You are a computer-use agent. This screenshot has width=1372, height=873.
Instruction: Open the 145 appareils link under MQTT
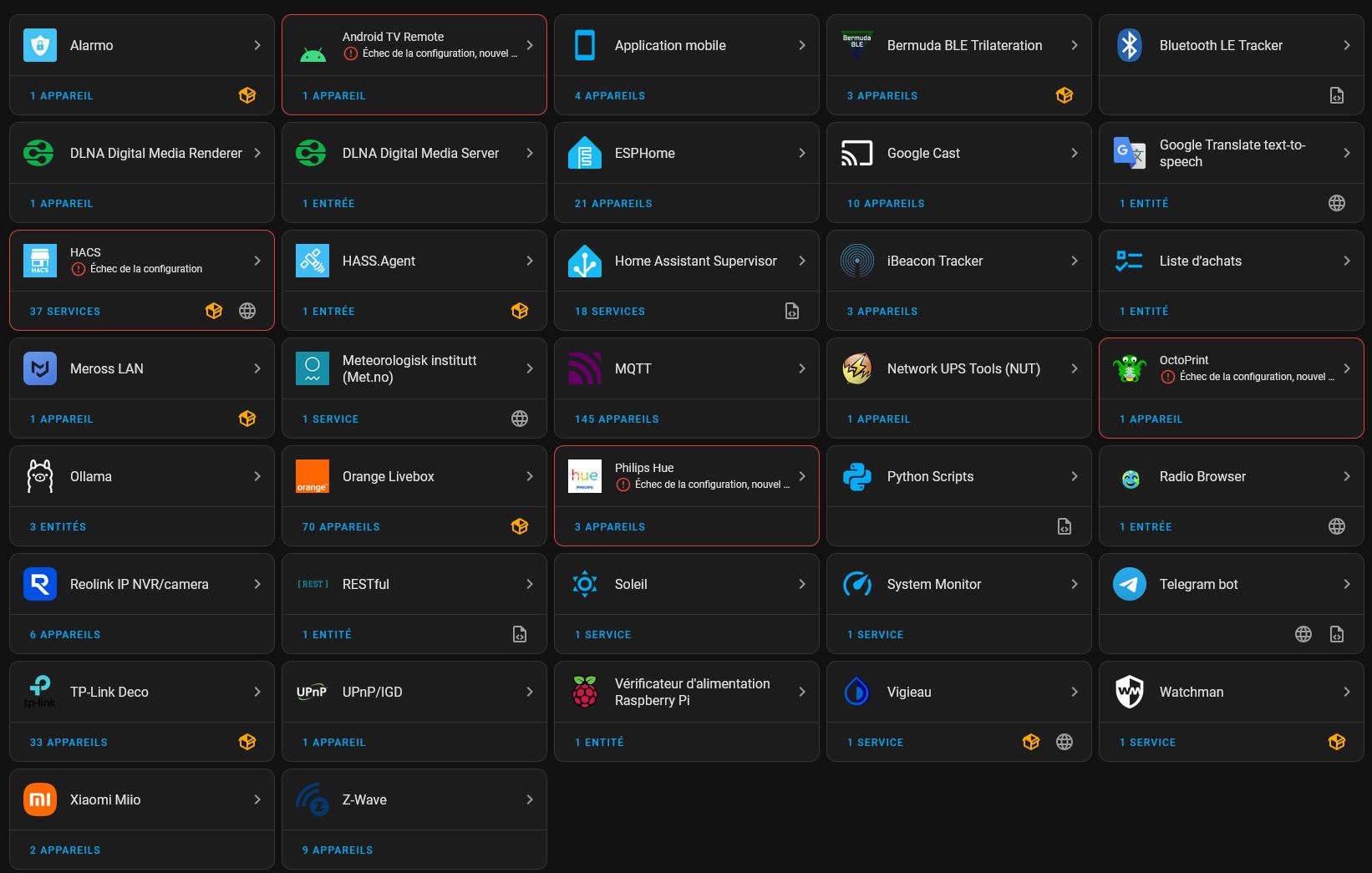coord(617,419)
